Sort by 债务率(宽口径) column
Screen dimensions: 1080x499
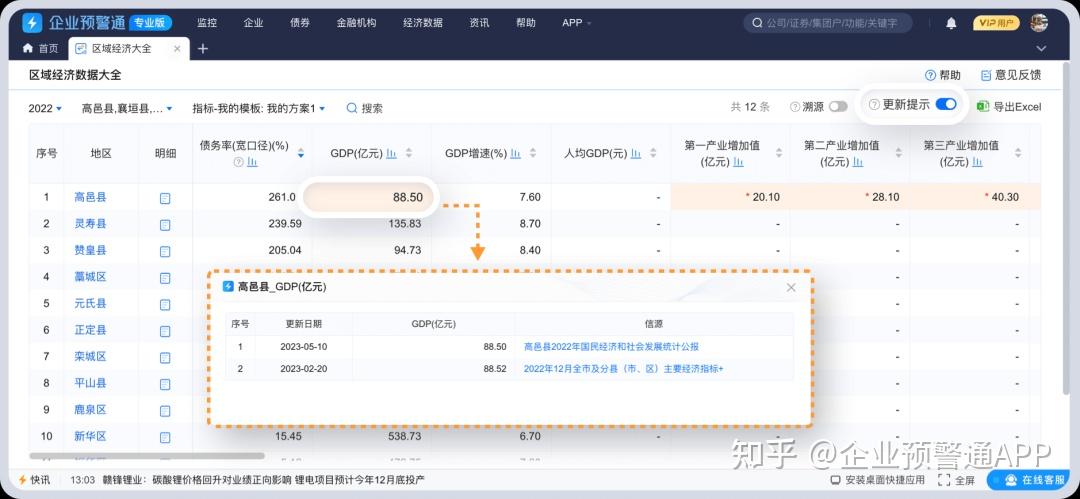click(x=300, y=154)
